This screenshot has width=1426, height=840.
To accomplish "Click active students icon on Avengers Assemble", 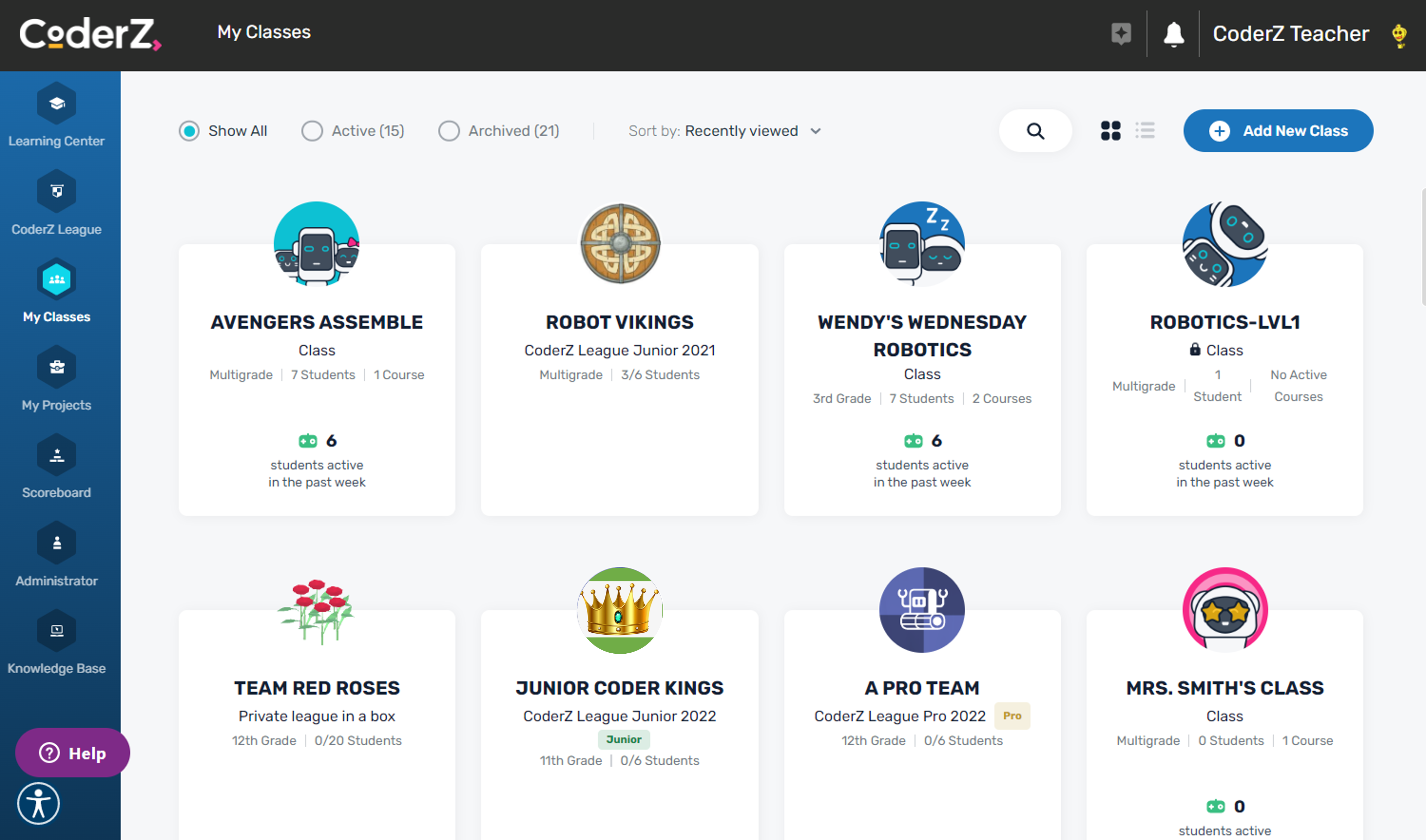I will coord(308,441).
